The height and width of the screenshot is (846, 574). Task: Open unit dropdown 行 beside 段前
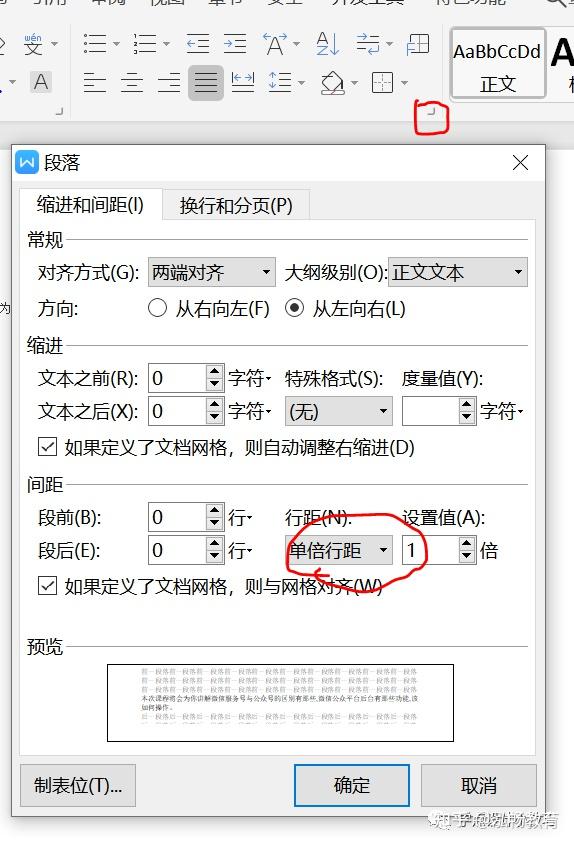240,517
